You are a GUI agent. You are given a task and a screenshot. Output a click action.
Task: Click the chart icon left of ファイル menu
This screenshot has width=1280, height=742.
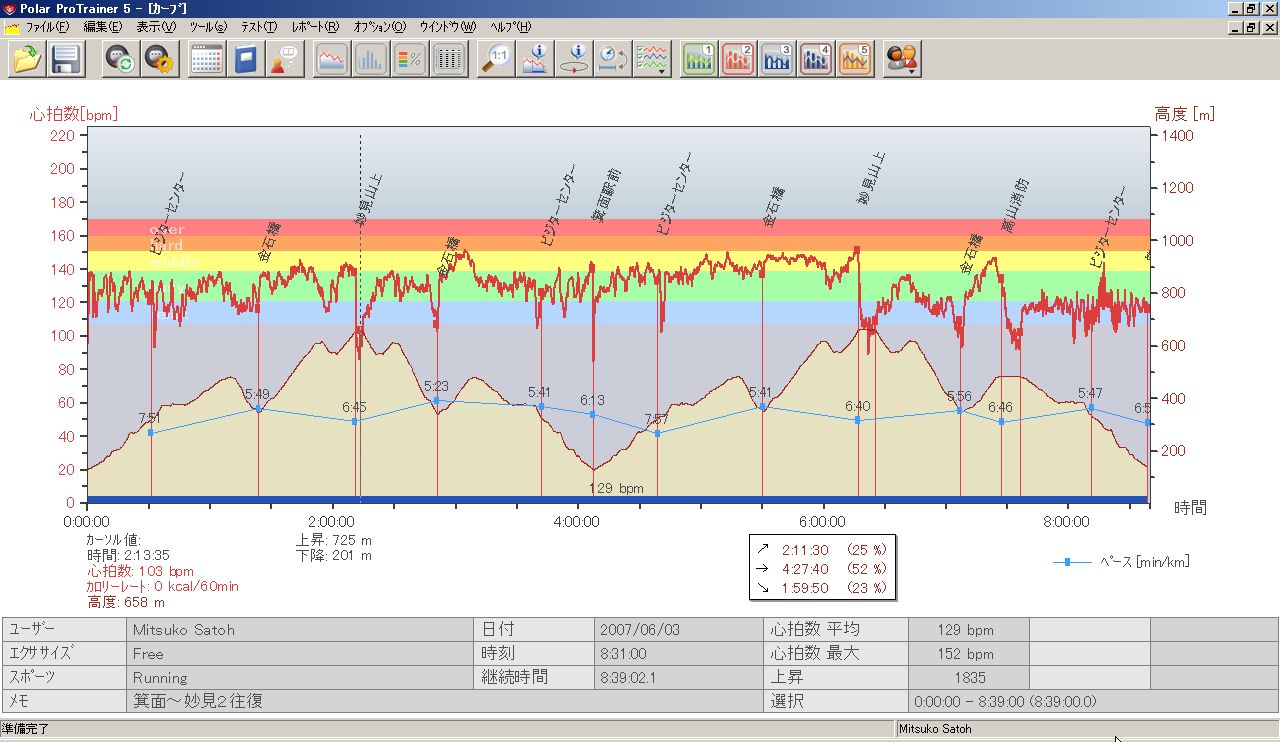coord(11,27)
